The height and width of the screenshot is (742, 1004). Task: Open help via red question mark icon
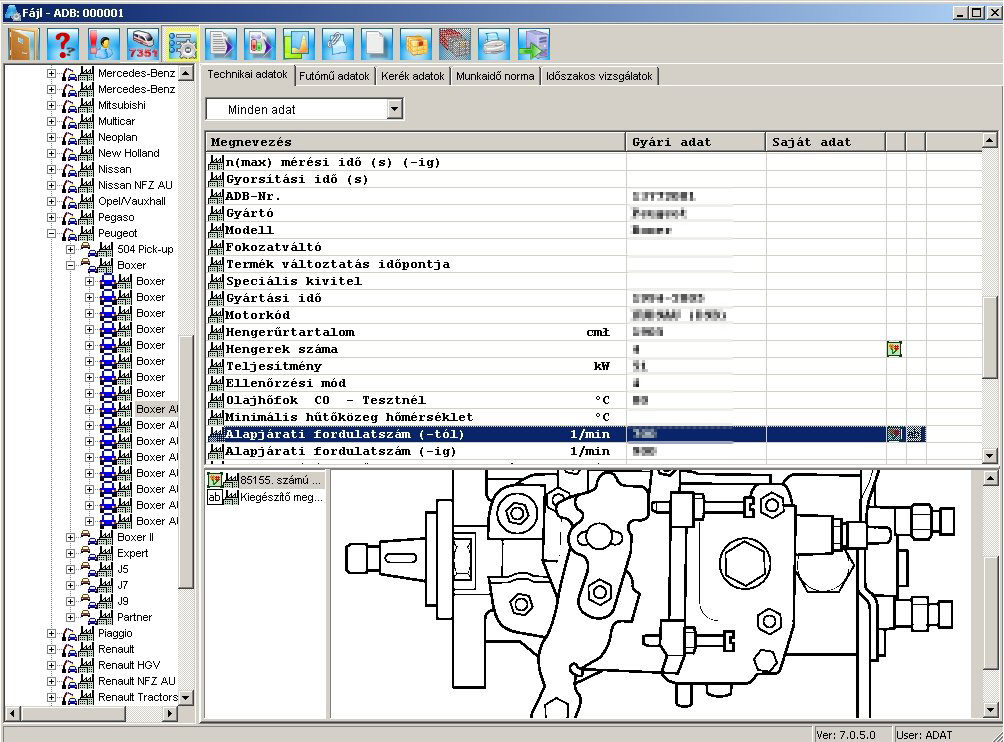point(65,44)
